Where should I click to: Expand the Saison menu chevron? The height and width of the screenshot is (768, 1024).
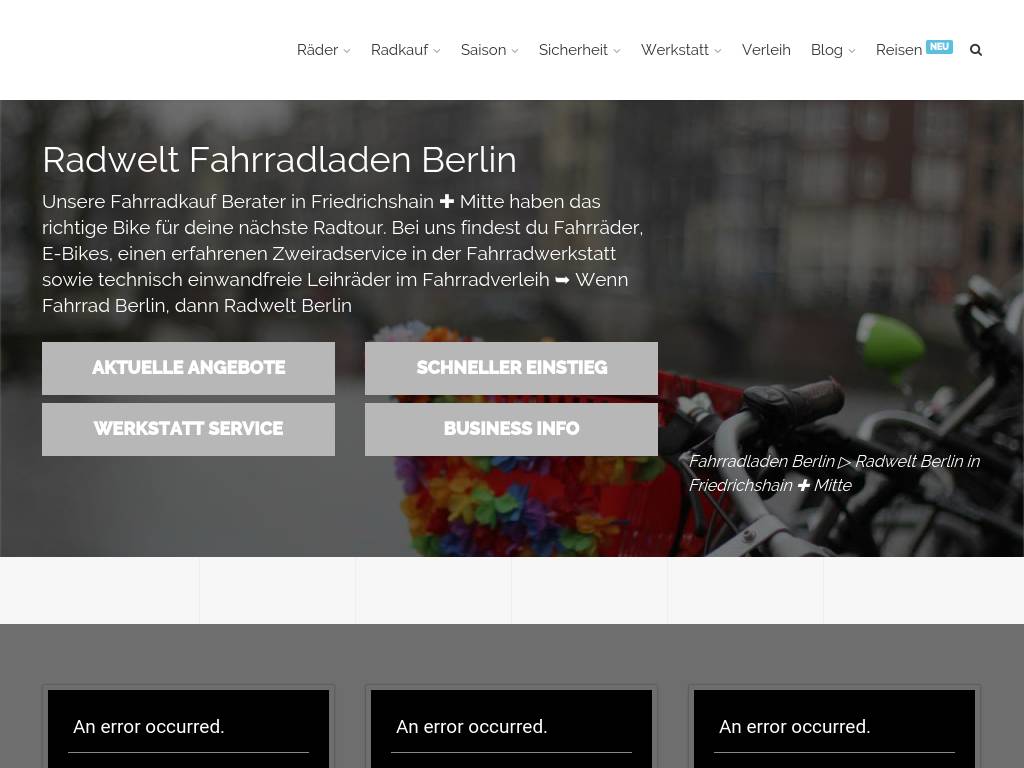pos(515,51)
